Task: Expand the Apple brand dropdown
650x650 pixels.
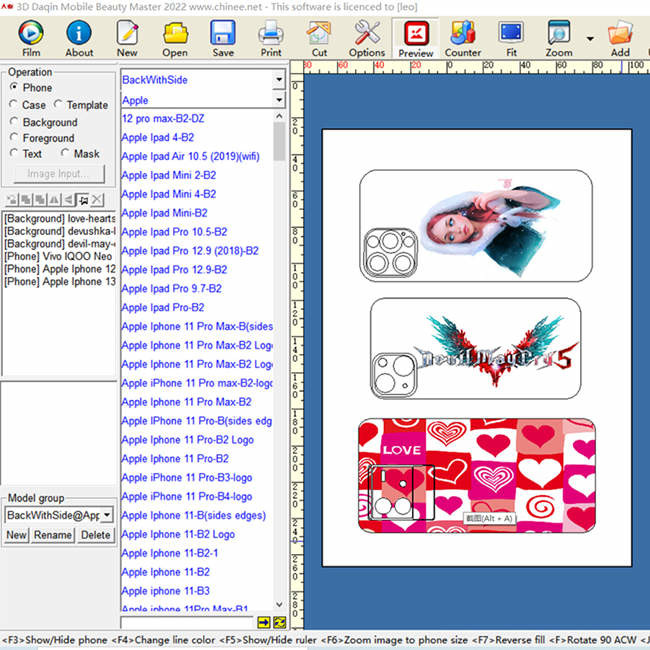Action: click(x=279, y=100)
